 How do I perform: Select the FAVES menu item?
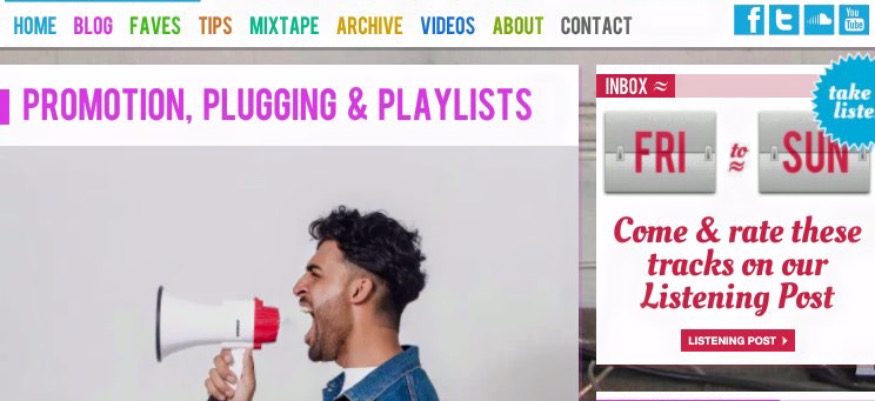coord(155,26)
